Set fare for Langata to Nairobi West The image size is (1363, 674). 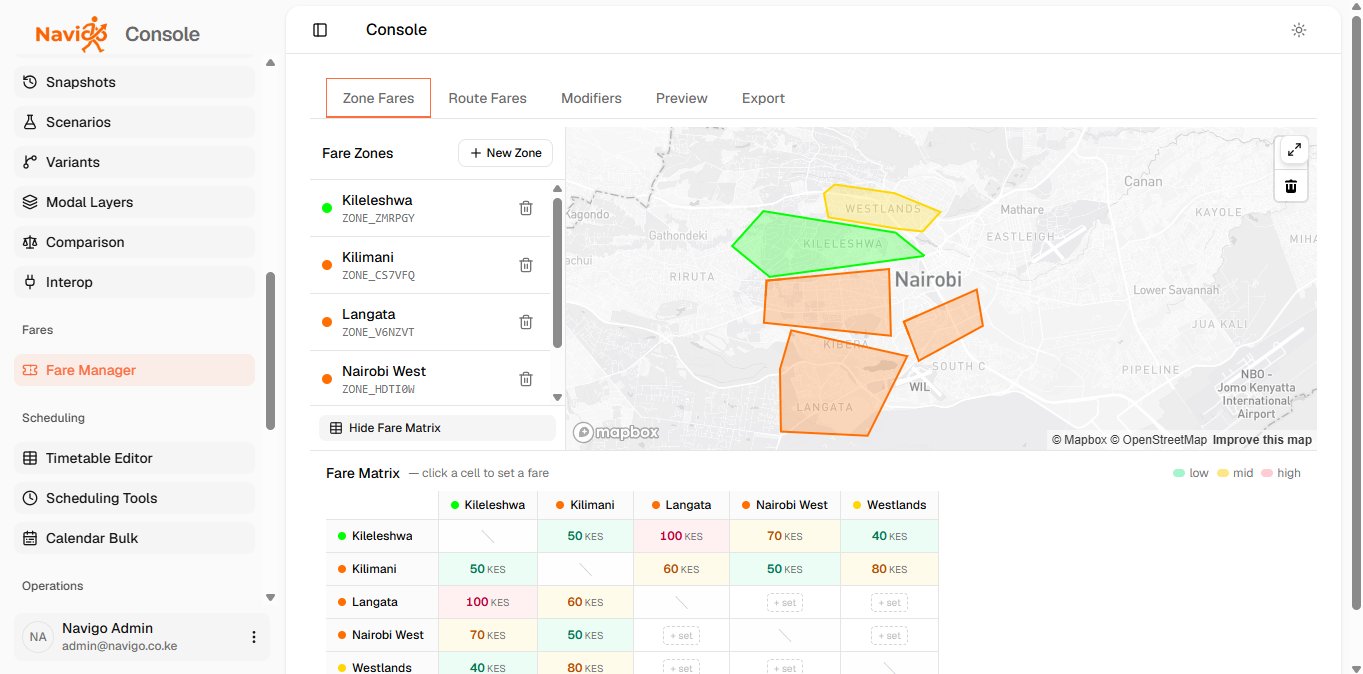click(x=785, y=603)
